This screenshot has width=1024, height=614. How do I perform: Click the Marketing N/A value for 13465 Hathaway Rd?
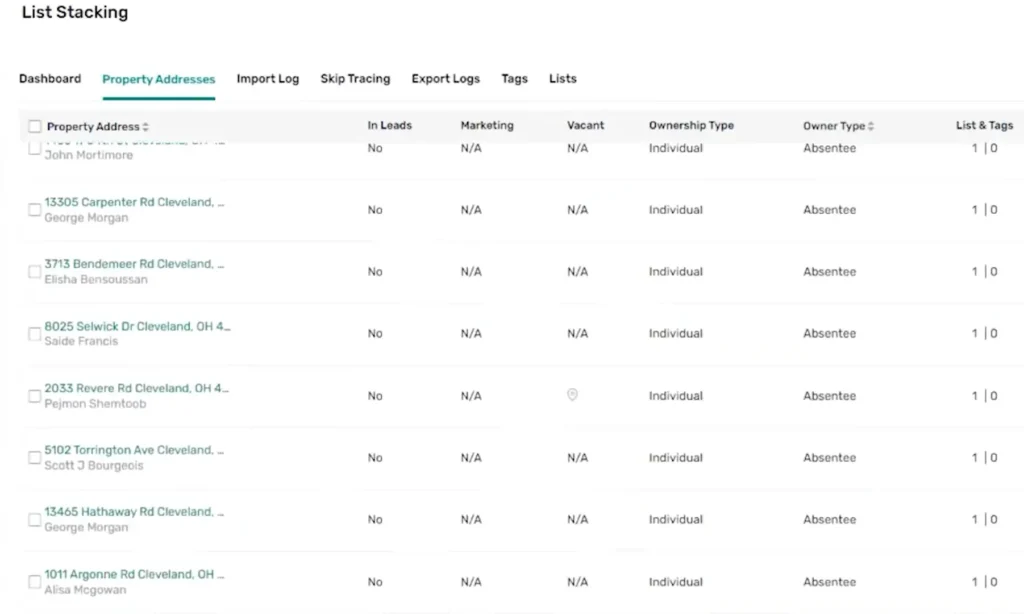coord(471,520)
